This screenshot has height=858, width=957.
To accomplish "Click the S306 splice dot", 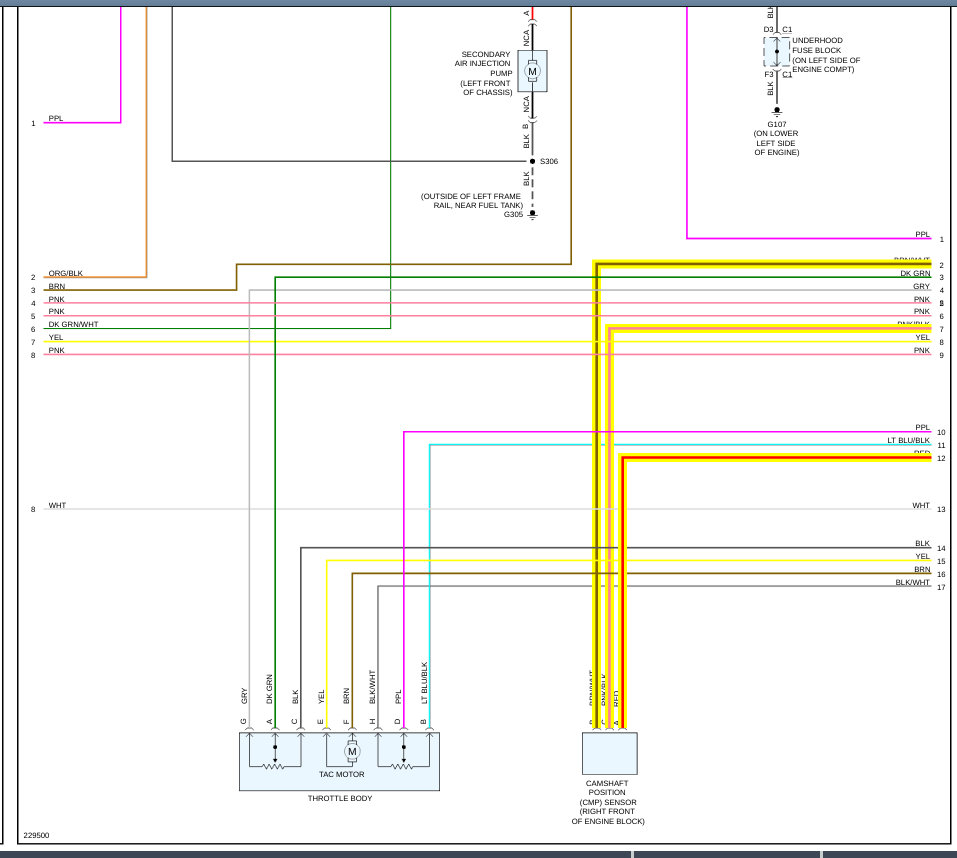I will coord(532,161).
